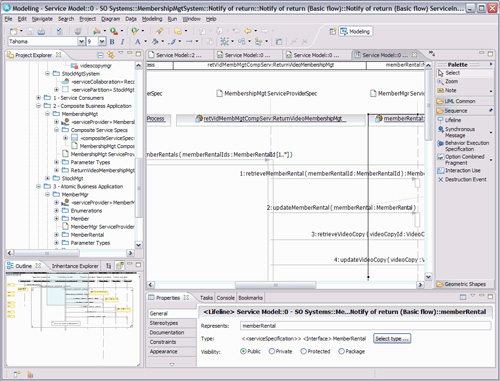Click the Open Perspective icon
The width and height of the screenshot is (500, 381).
point(333,31)
